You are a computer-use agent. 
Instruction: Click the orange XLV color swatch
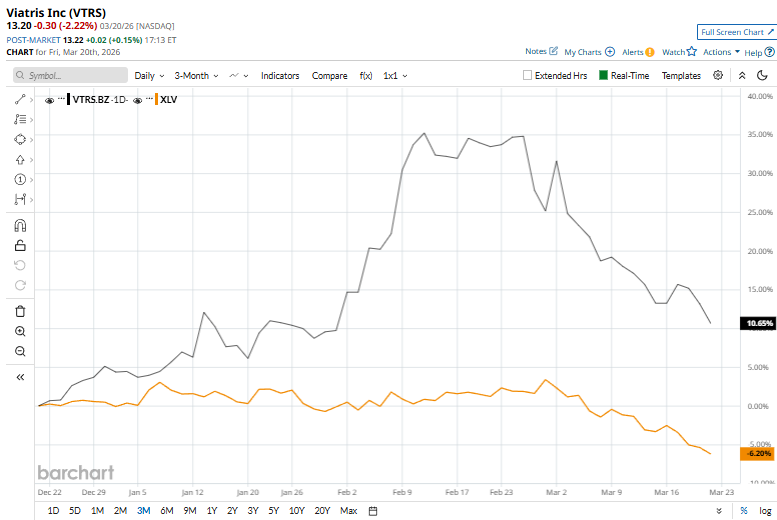click(x=156, y=99)
